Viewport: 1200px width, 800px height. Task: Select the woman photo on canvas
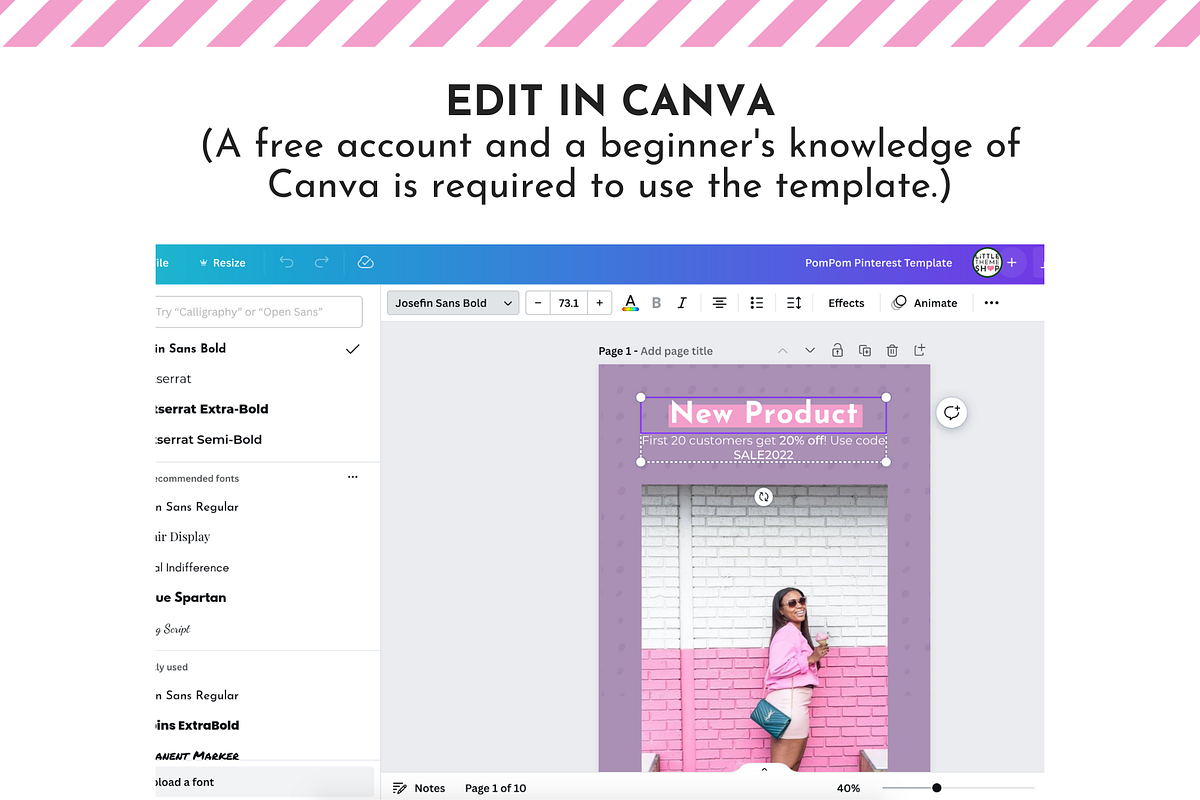(764, 628)
